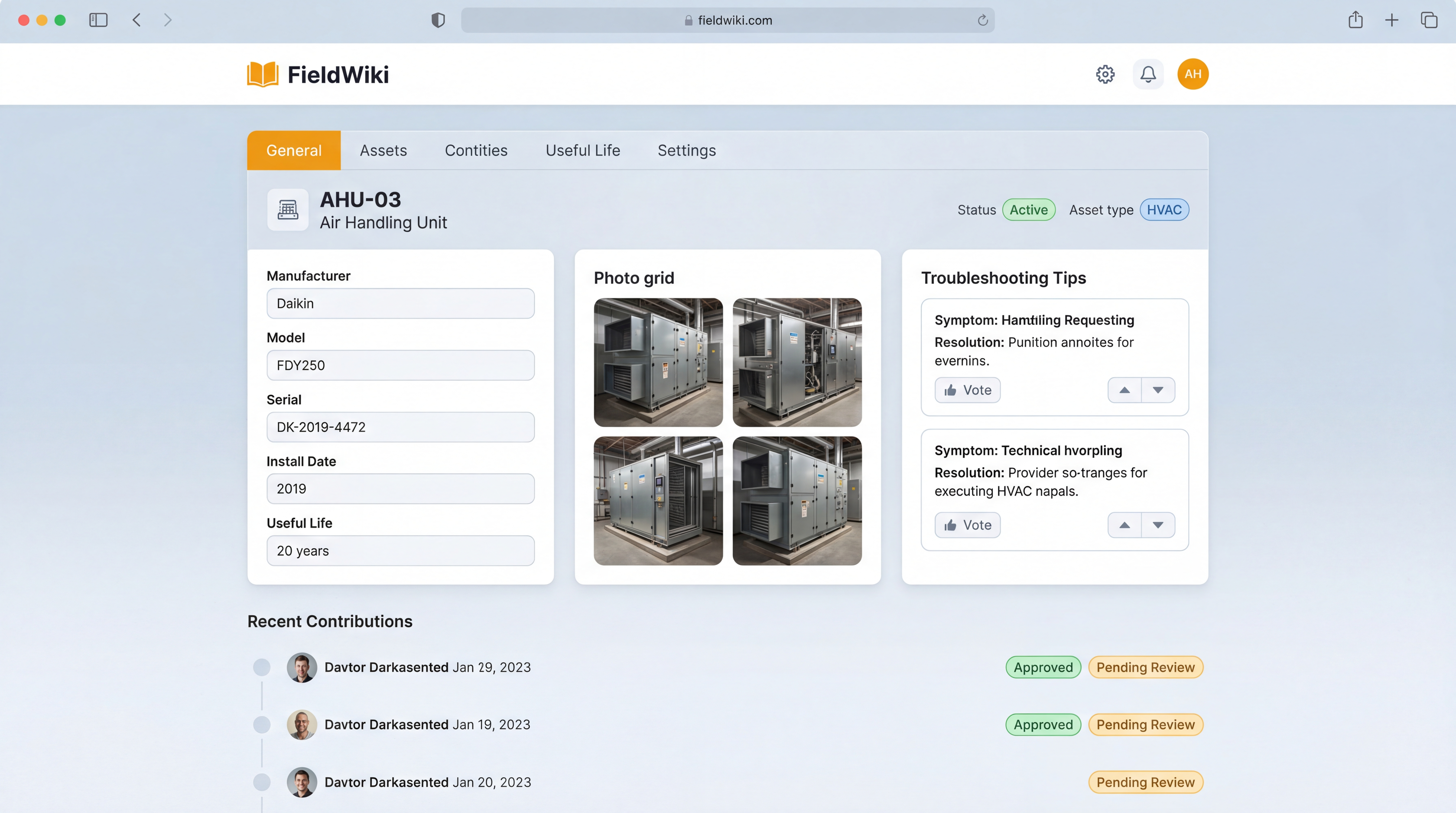1456x813 pixels.
Task: Upvote arrow on Hamtiling Requesting tip
Action: click(1124, 390)
